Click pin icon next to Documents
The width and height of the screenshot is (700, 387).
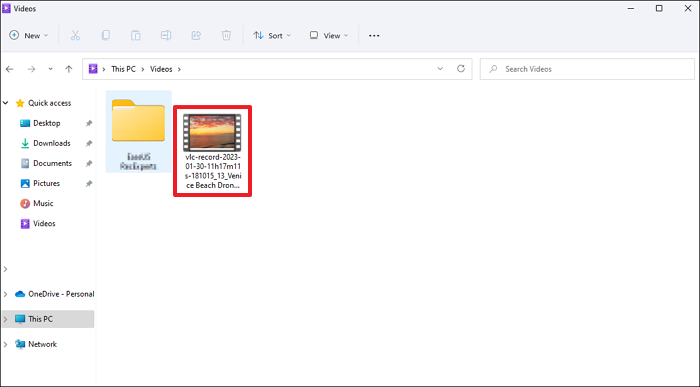(89, 164)
